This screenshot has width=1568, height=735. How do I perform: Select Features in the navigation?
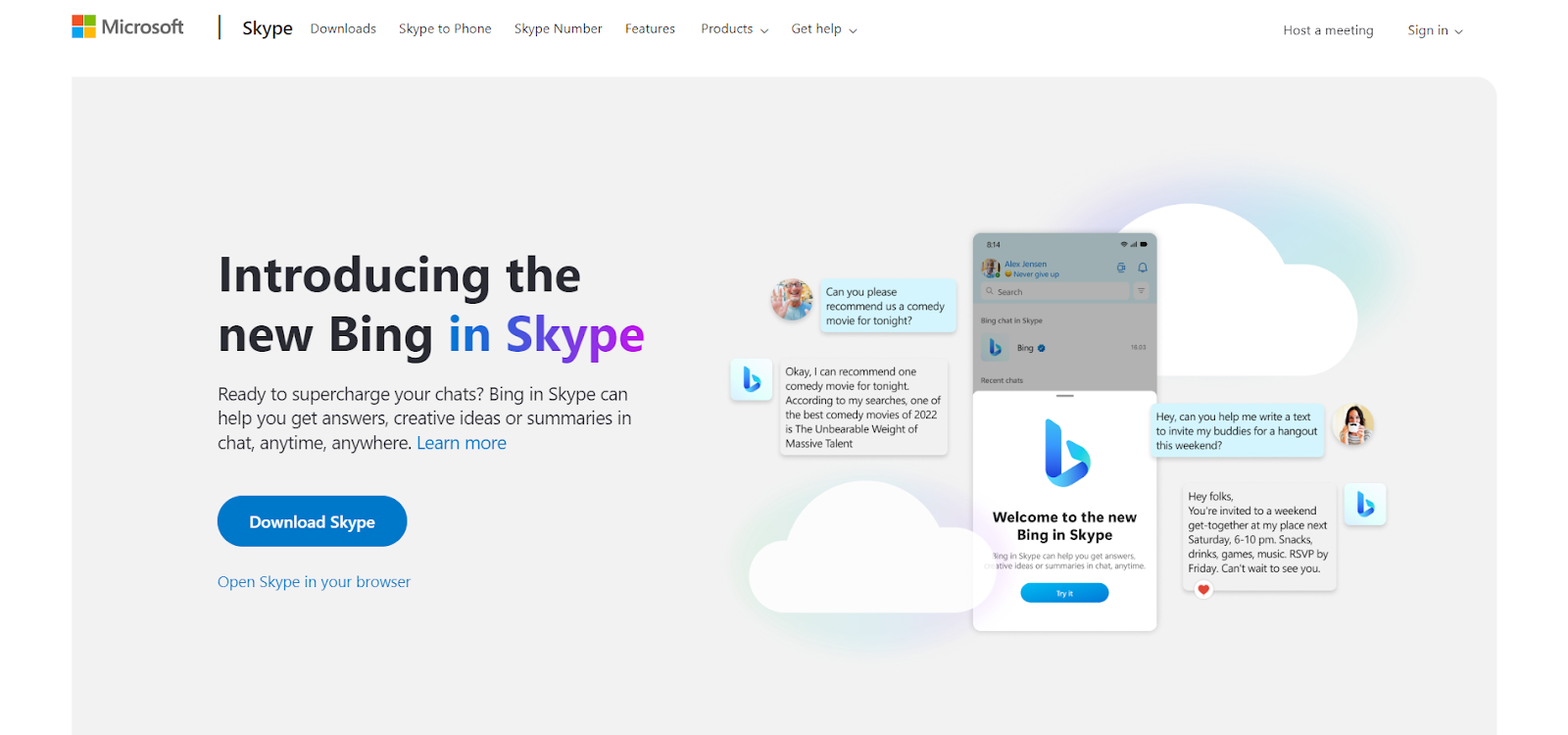click(650, 28)
